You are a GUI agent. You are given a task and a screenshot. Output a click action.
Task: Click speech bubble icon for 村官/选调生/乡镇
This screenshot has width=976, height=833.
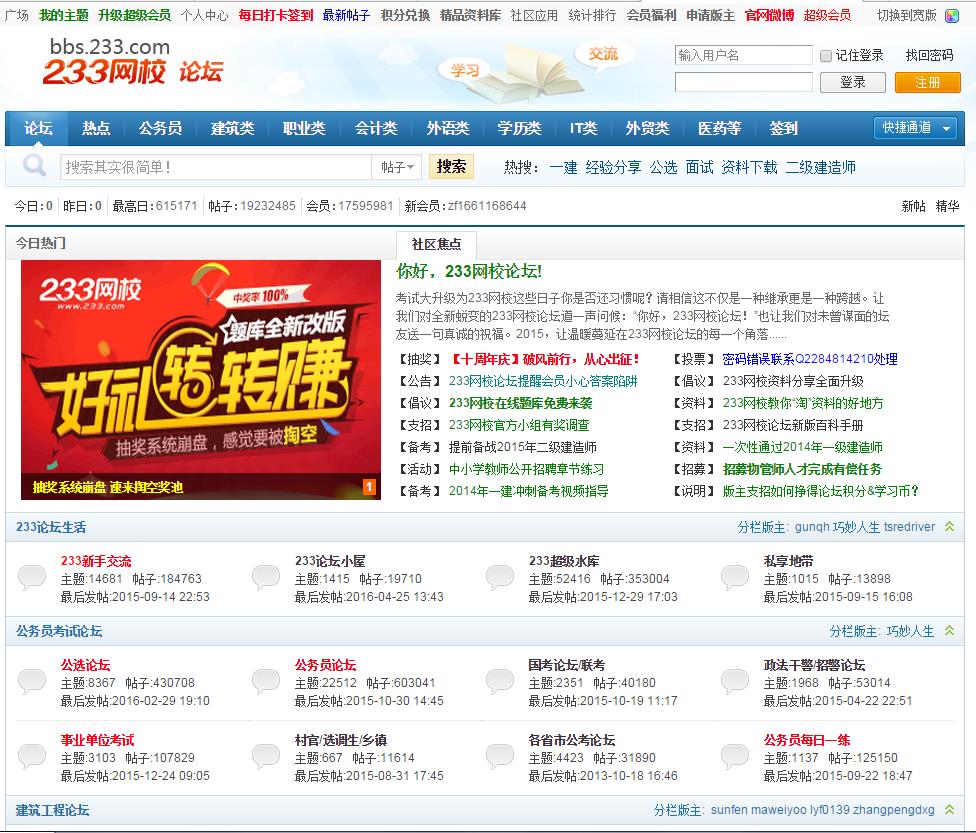coord(266,756)
